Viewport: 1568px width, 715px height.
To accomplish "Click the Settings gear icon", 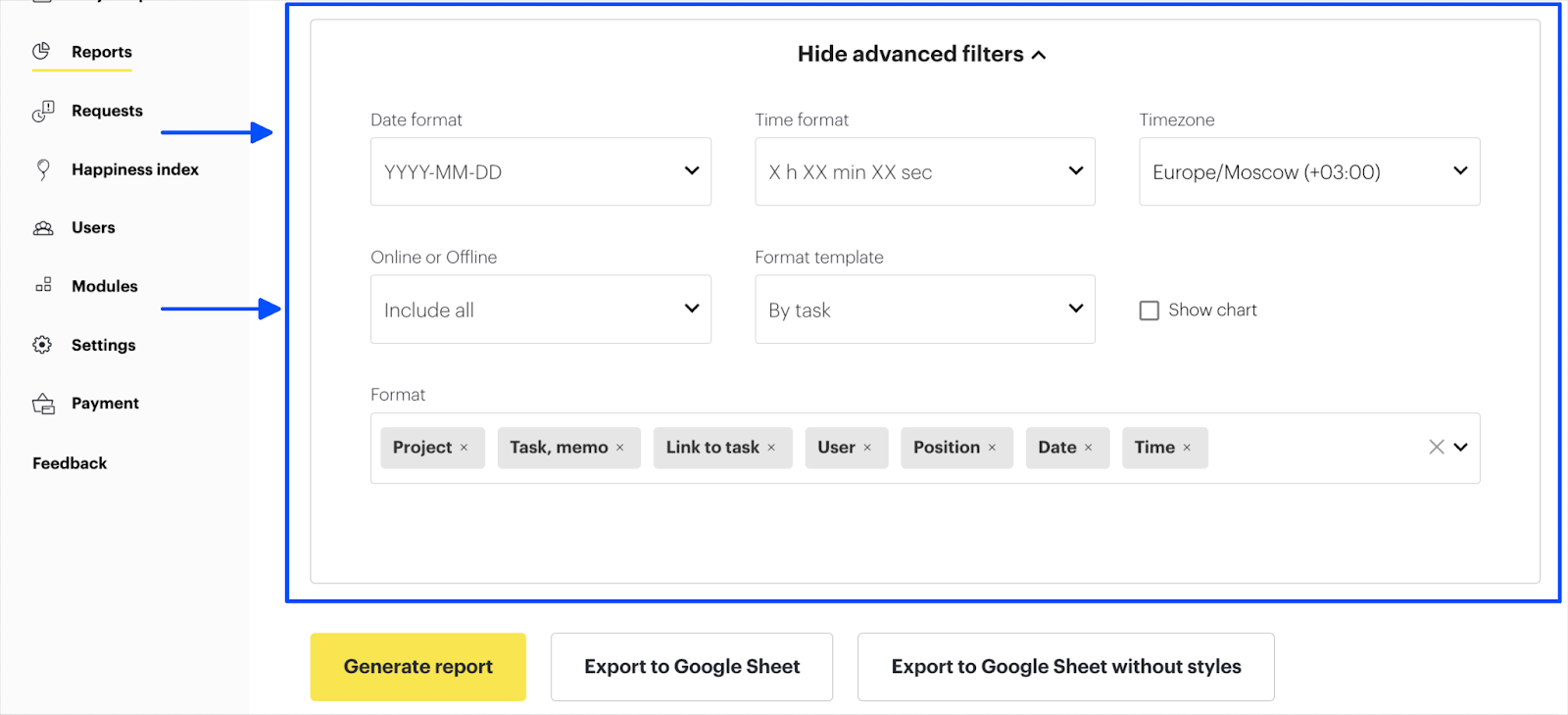I will tap(42, 345).
